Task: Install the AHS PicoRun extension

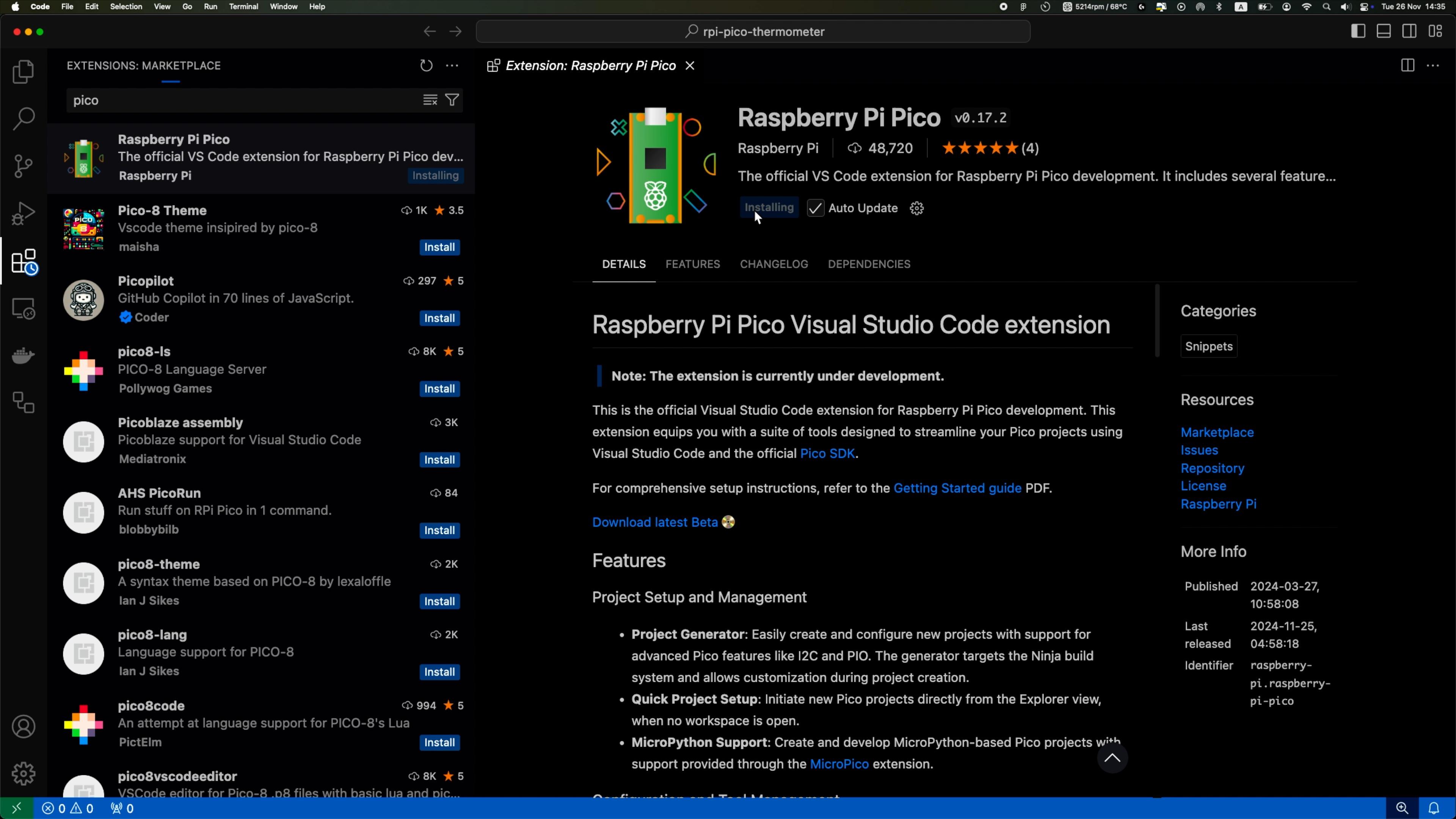Action: 439,530
